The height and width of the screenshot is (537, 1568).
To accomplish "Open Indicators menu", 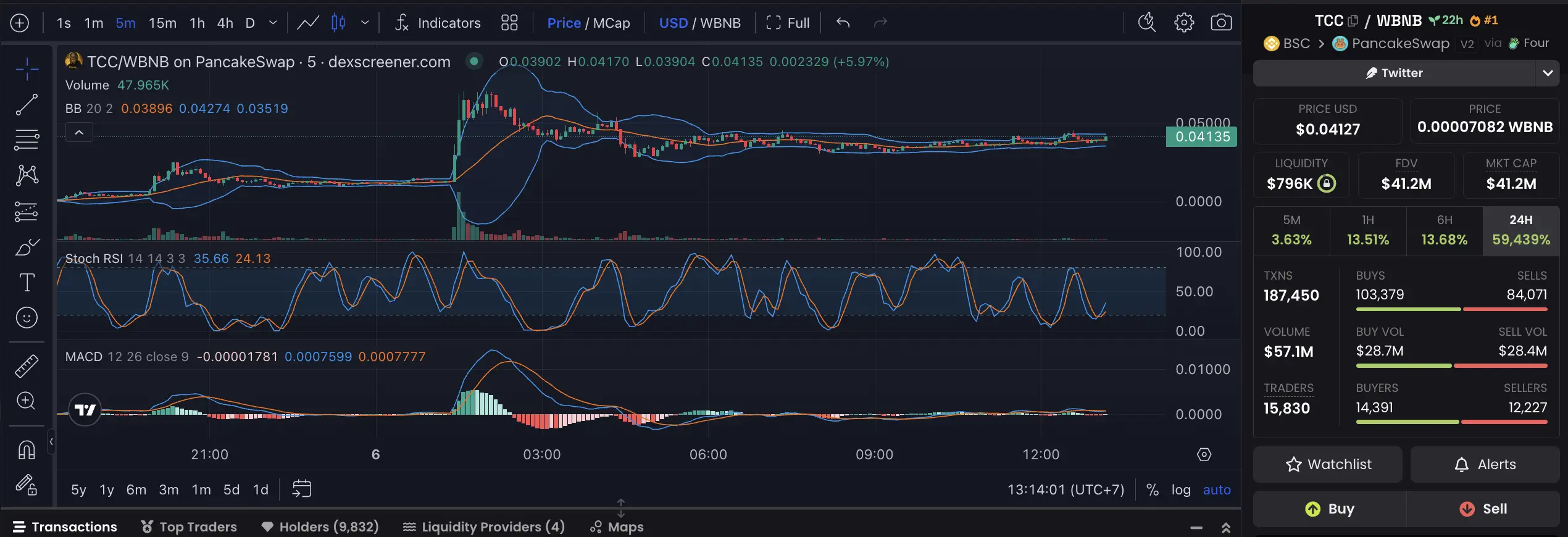I will pos(438,23).
